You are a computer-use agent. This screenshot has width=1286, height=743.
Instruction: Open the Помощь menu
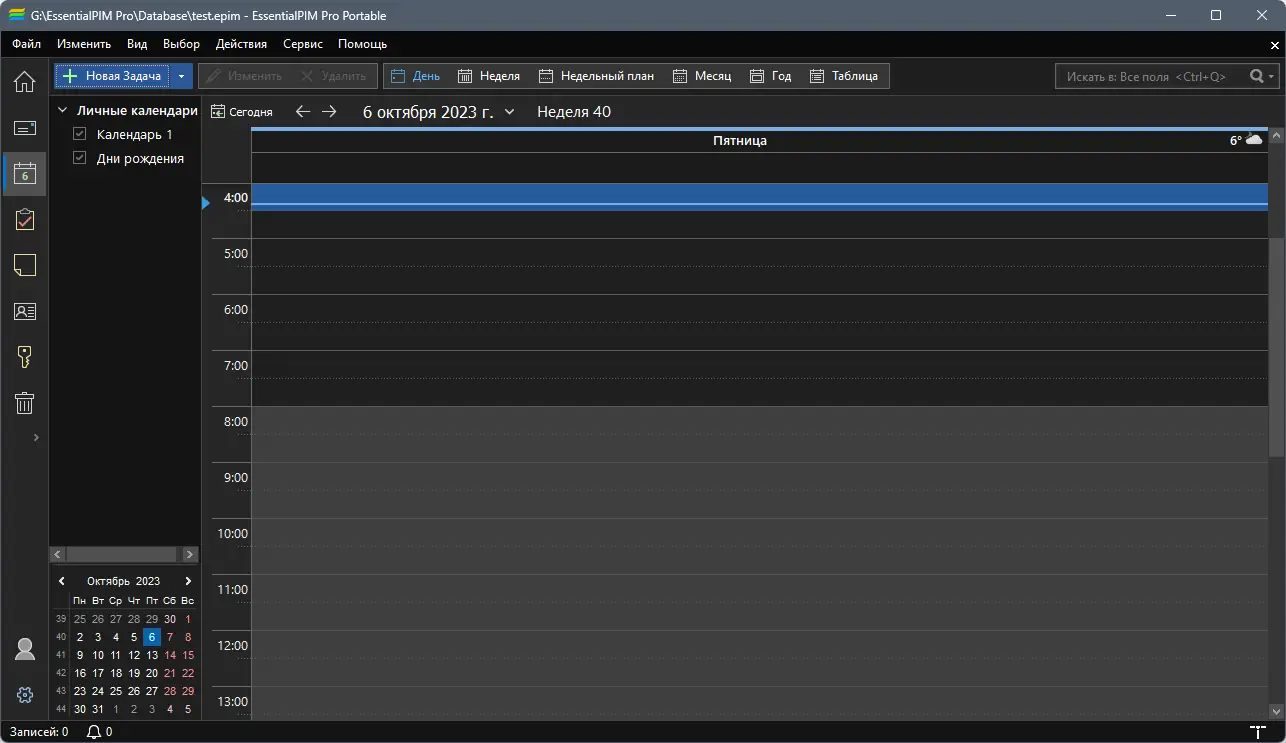(x=362, y=44)
